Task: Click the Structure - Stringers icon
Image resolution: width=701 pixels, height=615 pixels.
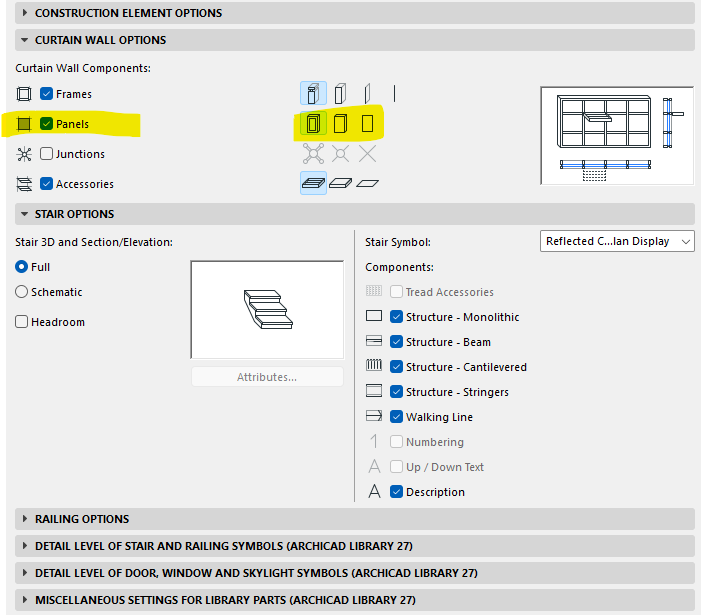Action: point(374,391)
